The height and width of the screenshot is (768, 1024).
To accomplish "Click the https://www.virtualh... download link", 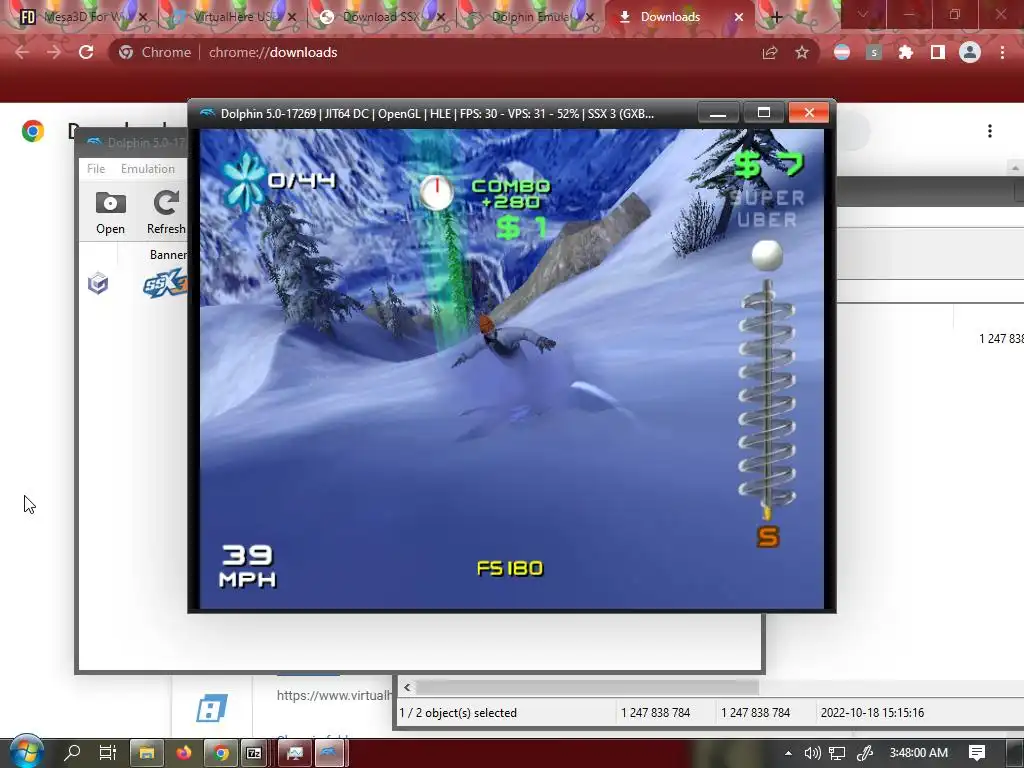I will (334, 696).
